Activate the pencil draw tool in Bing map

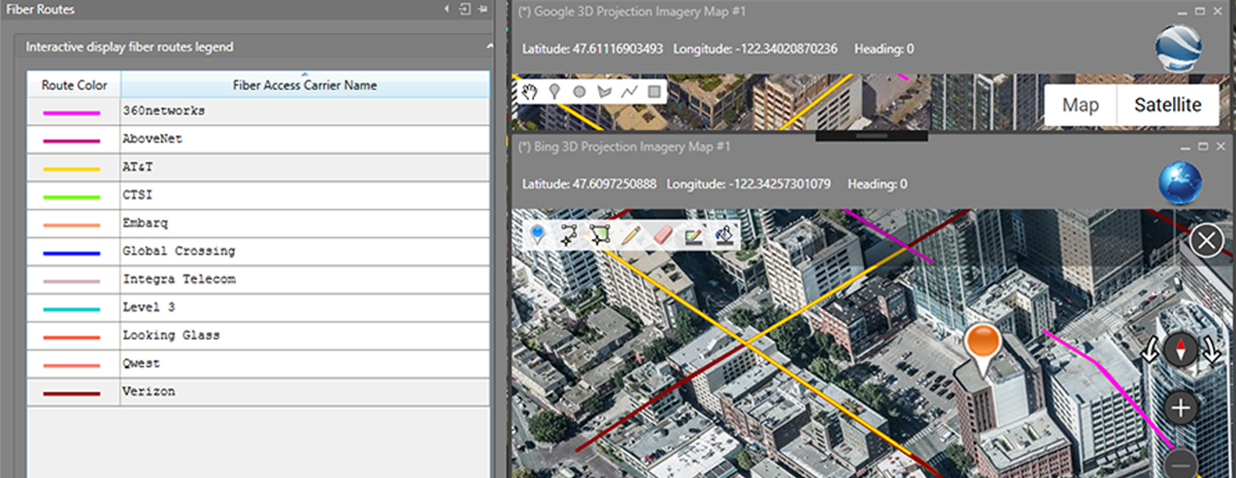point(631,235)
